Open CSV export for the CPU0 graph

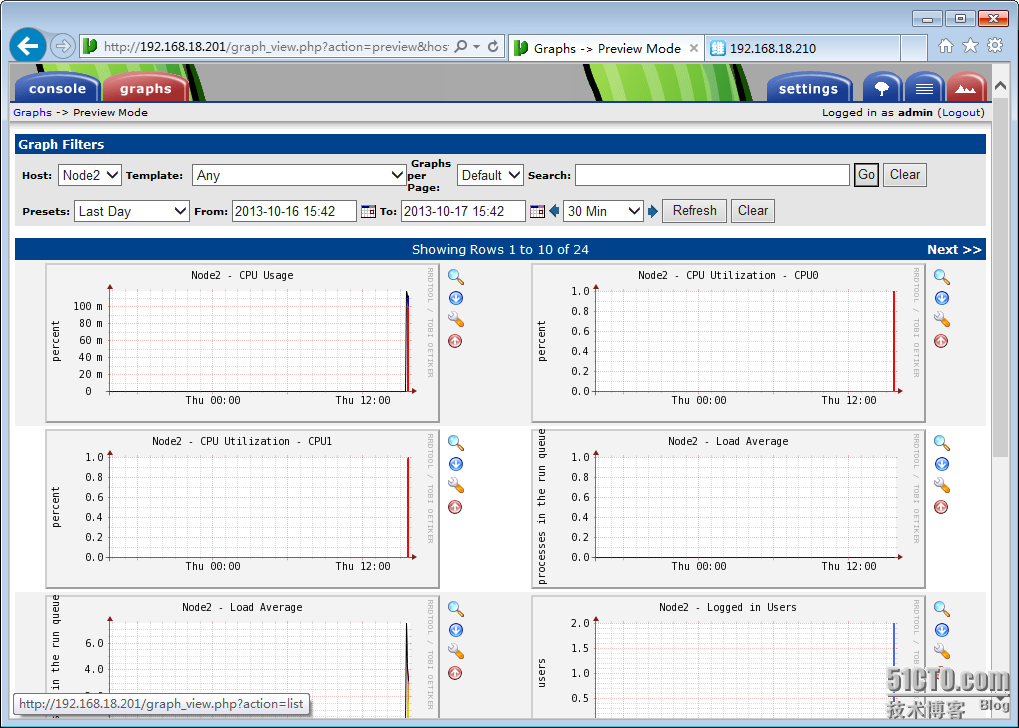pyautogui.click(x=942, y=298)
